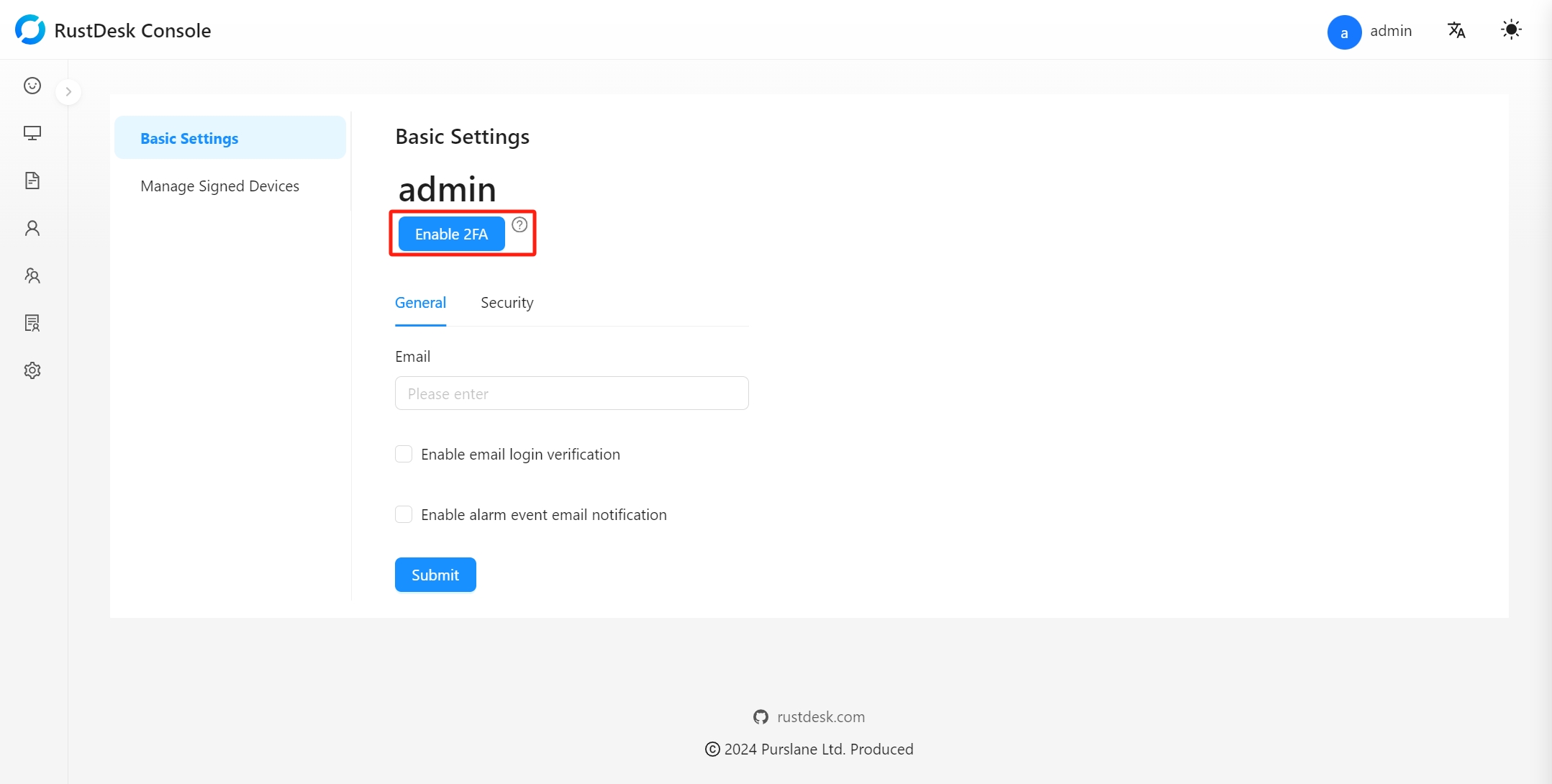The image size is (1552, 784).
Task: Open the Users person icon in sidebar
Action: tap(32, 228)
